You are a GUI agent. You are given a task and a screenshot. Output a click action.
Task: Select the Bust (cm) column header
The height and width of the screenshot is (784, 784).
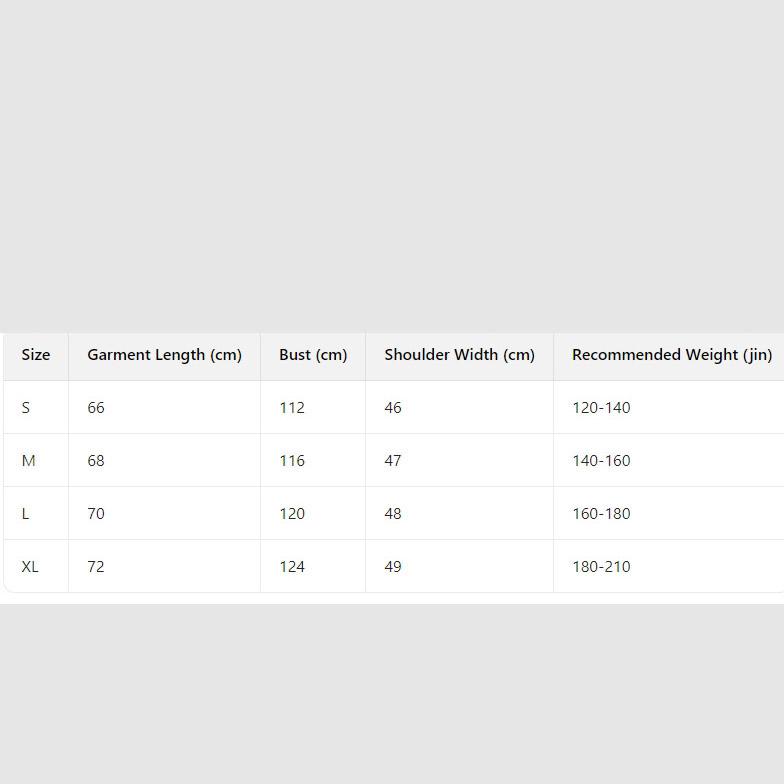click(313, 355)
